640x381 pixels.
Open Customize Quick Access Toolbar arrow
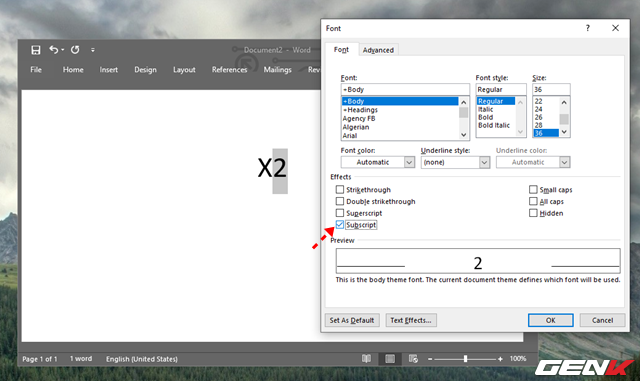pyautogui.click(x=93, y=50)
